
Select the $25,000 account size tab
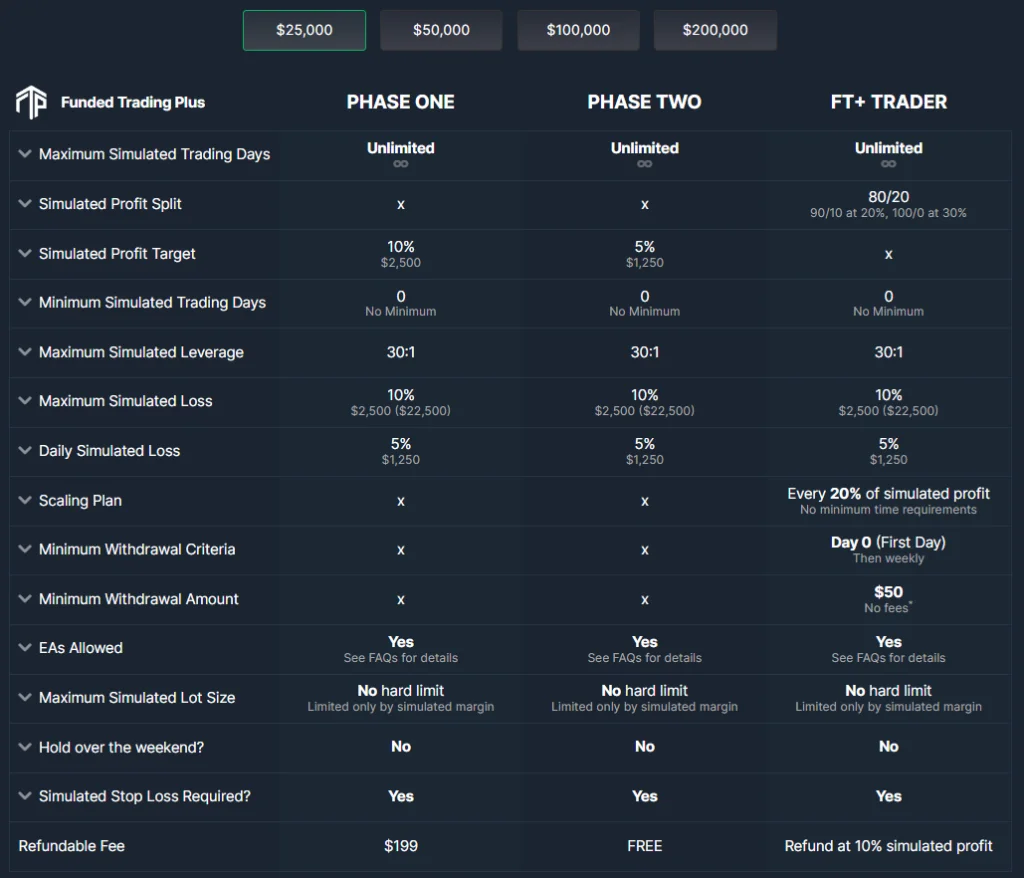(304, 30)
